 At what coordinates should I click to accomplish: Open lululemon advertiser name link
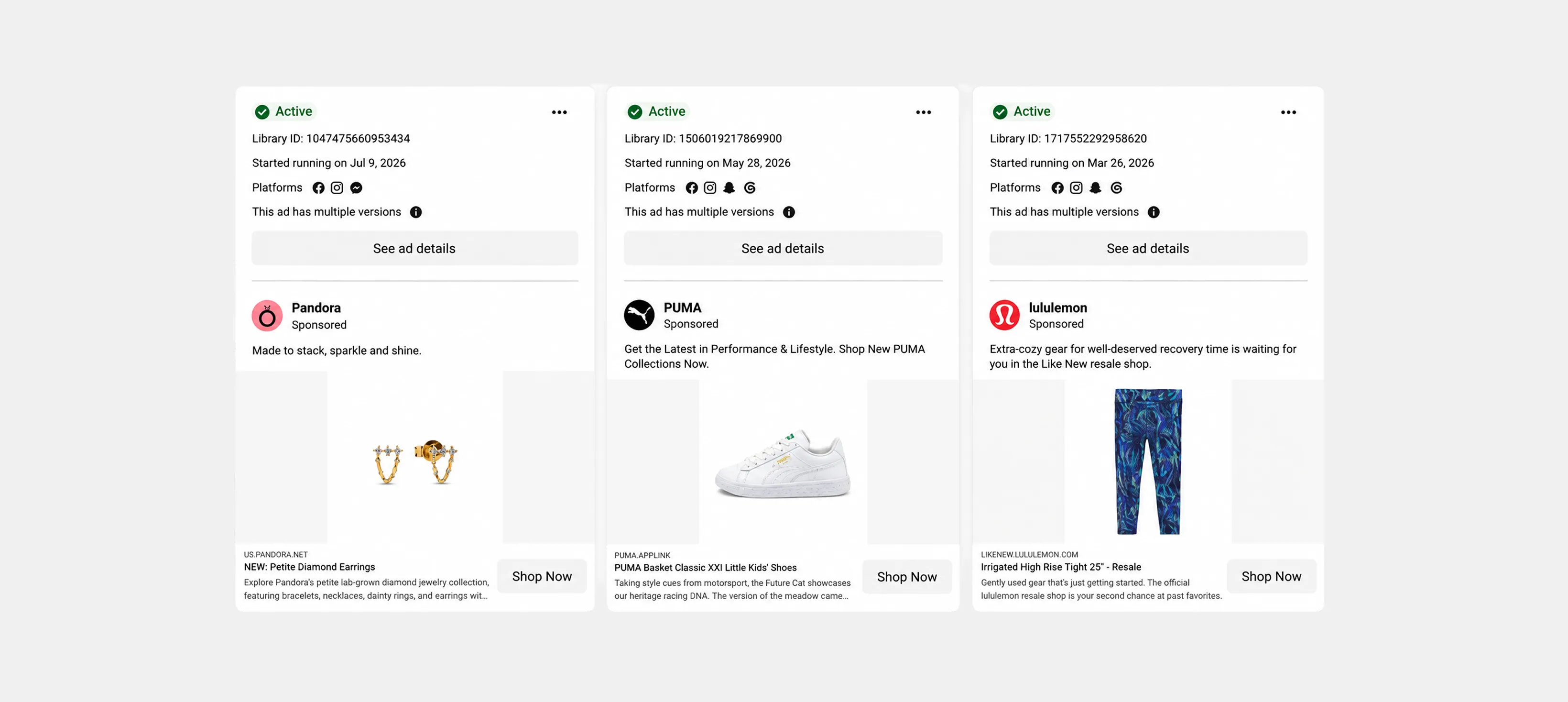pyautogui.click(x=1058, y=307)
